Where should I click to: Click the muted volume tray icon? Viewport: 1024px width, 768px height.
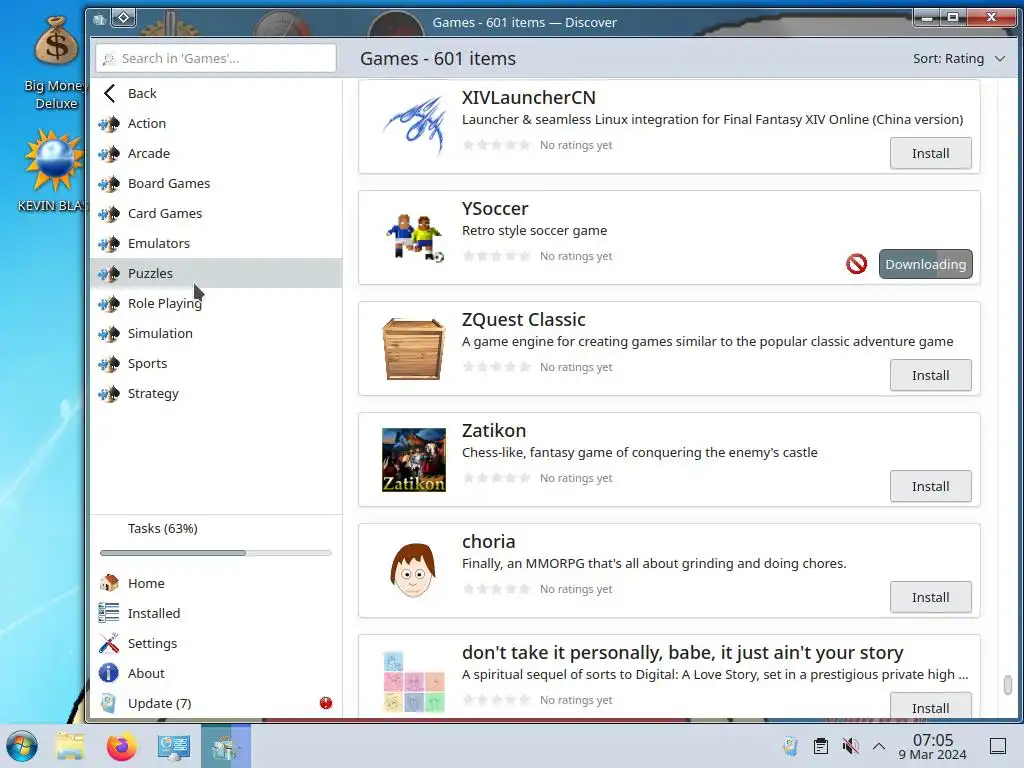click(850, 746)
